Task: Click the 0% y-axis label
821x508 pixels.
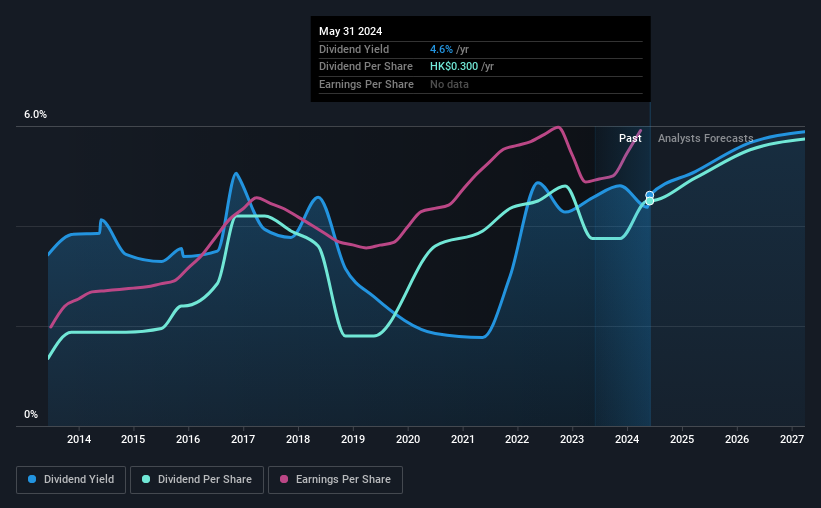Action: pyautogui.click(x=31, y=414)
